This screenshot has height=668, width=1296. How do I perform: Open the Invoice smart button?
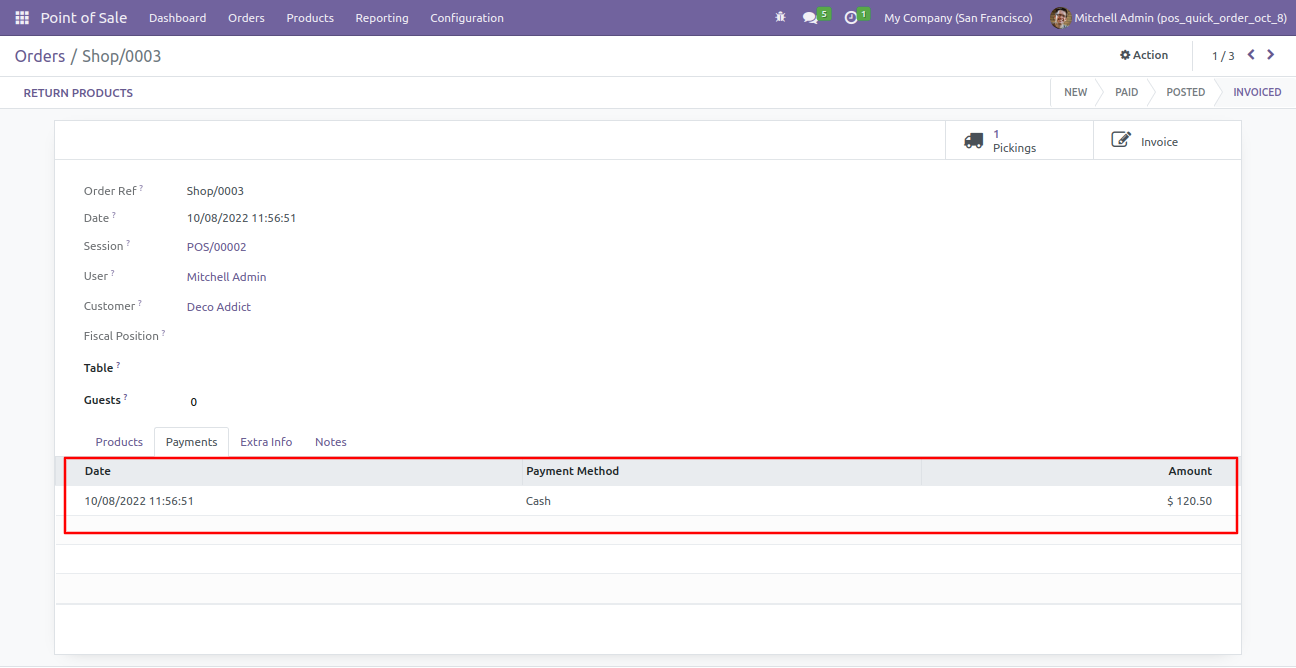[x=1167, y=141]
